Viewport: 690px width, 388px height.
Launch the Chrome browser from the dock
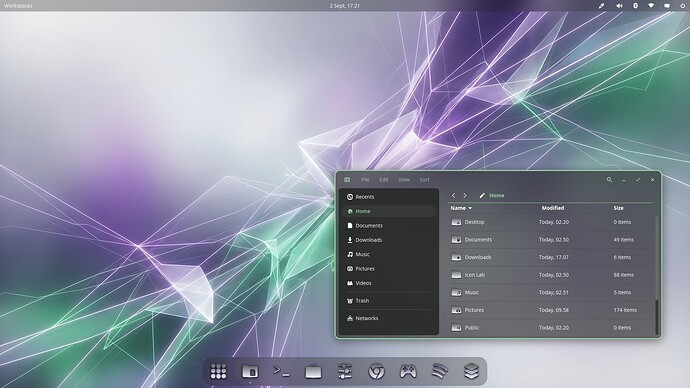click(x=376, y=372)
